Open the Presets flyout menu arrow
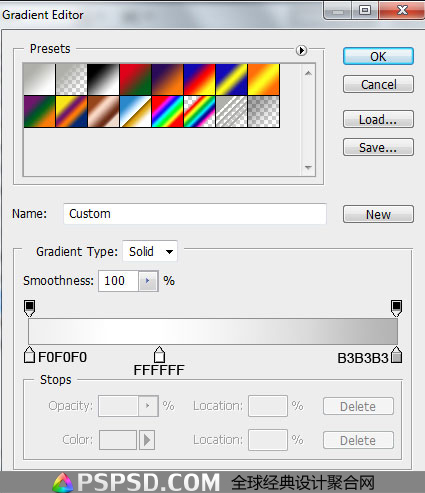The image size is (425, 493). (x=301, y=50)
